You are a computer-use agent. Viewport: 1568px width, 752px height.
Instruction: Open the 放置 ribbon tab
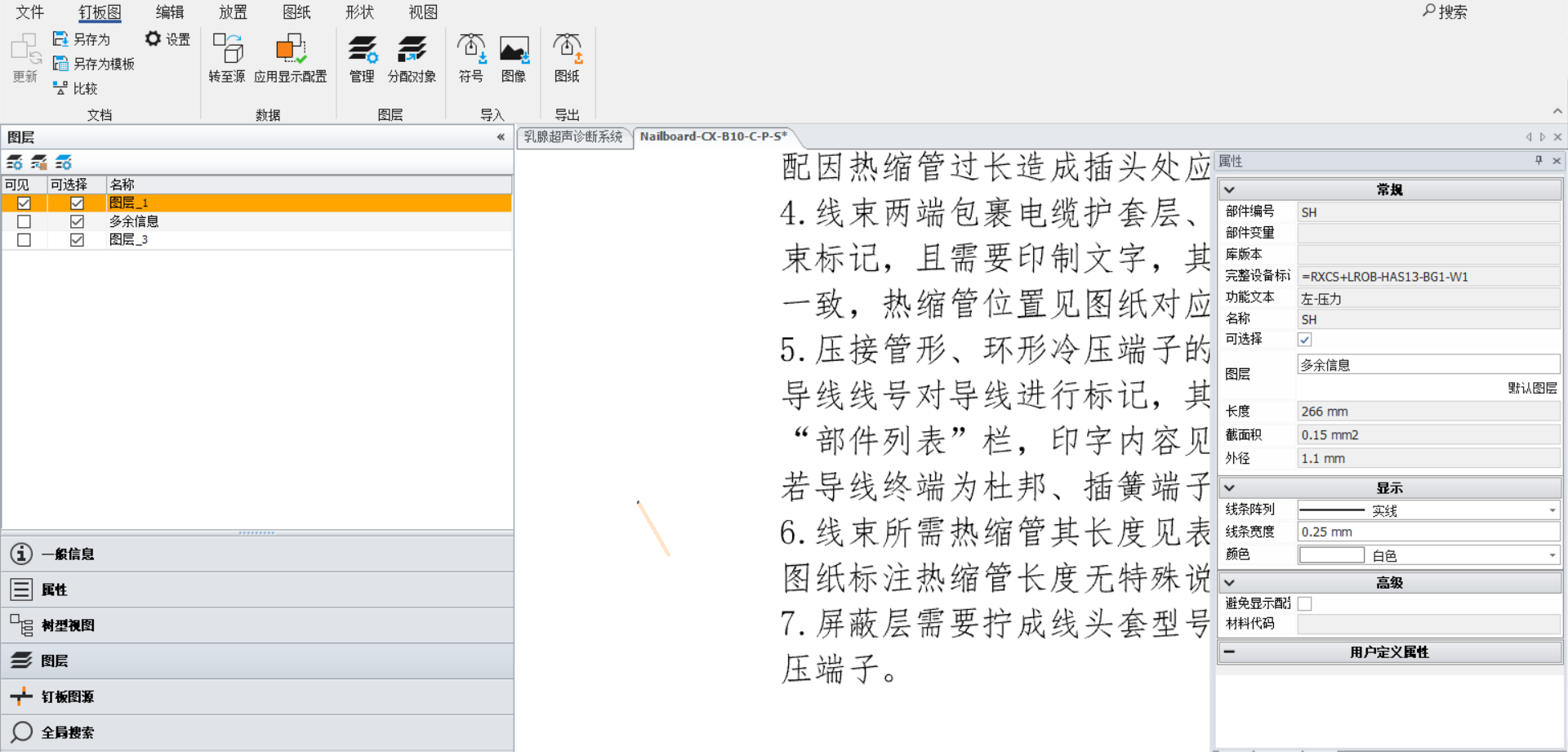pos(233,12)
